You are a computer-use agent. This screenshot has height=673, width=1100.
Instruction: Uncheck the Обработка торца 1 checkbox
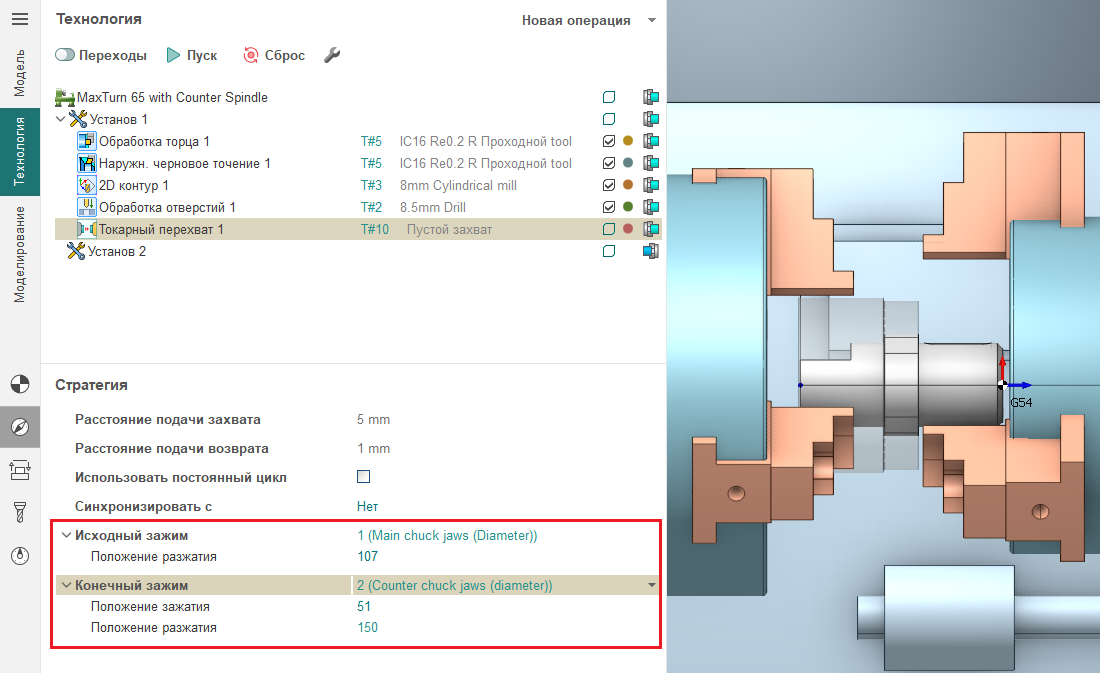click(609, 141)
